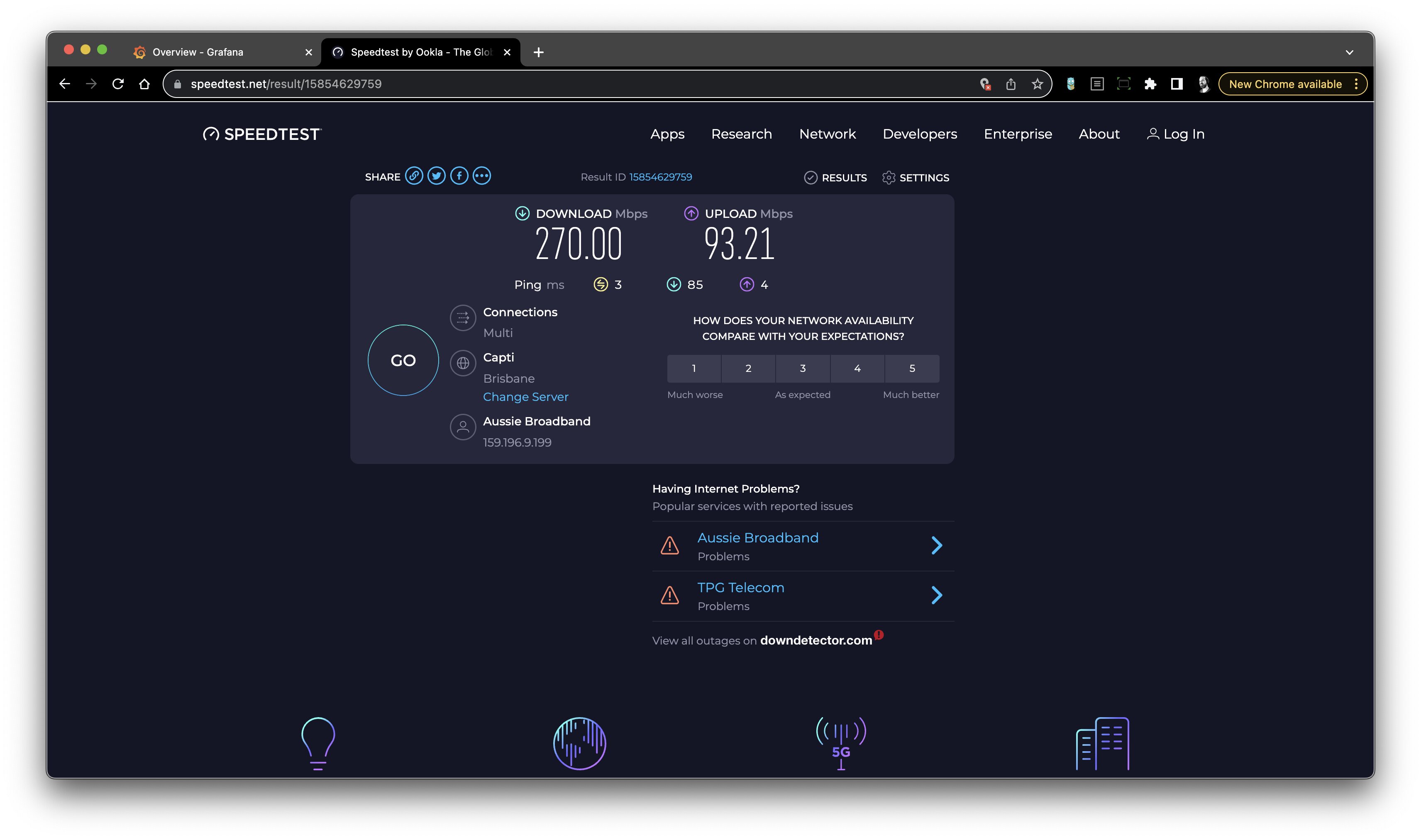The image size is (1421, 840).
Task: Rate network availability as 3, As expected
Action: [803, 369]
